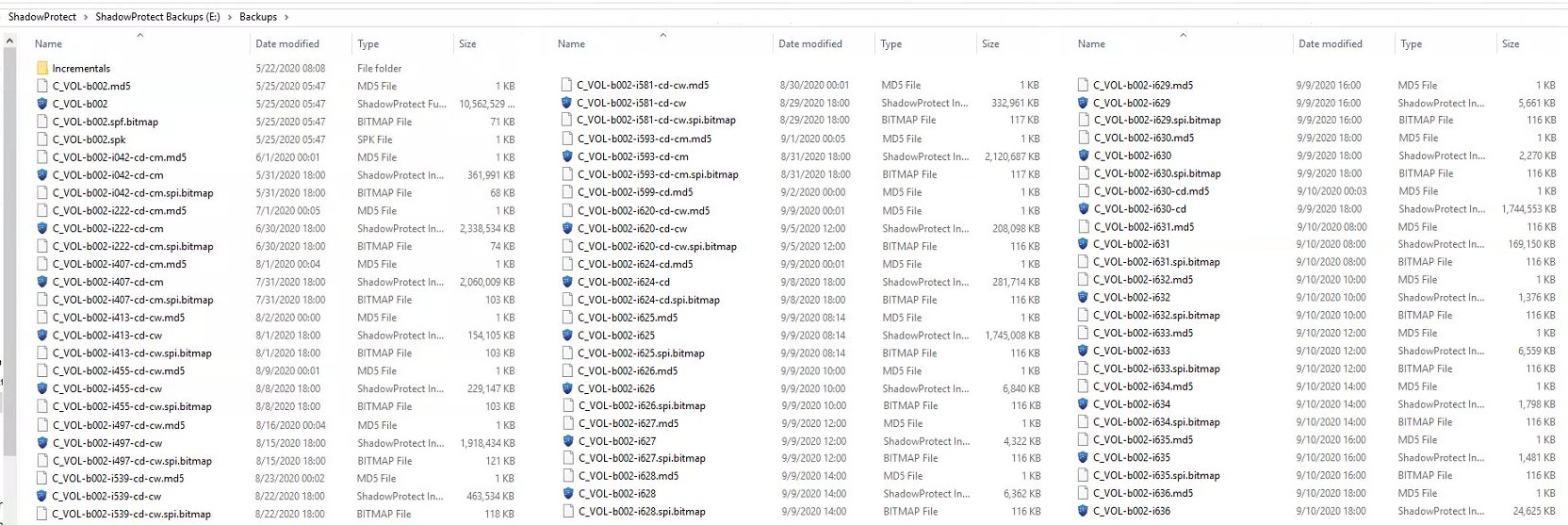Click shield icon beside C_VOL-b002-i628
1568x525 pixels.
coord(566,493)
